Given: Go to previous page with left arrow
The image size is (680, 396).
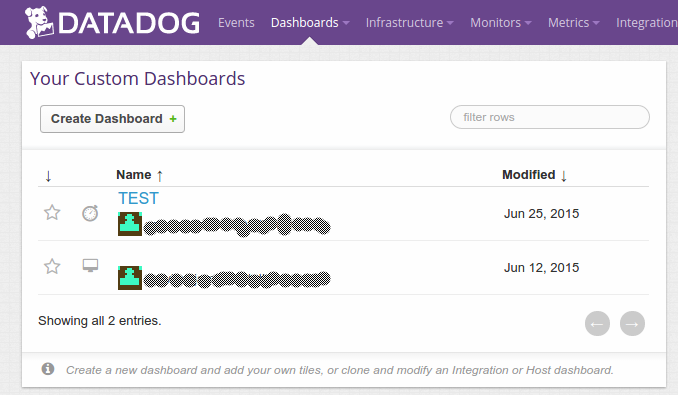Looking at the screenshot, I should (597, 324).
